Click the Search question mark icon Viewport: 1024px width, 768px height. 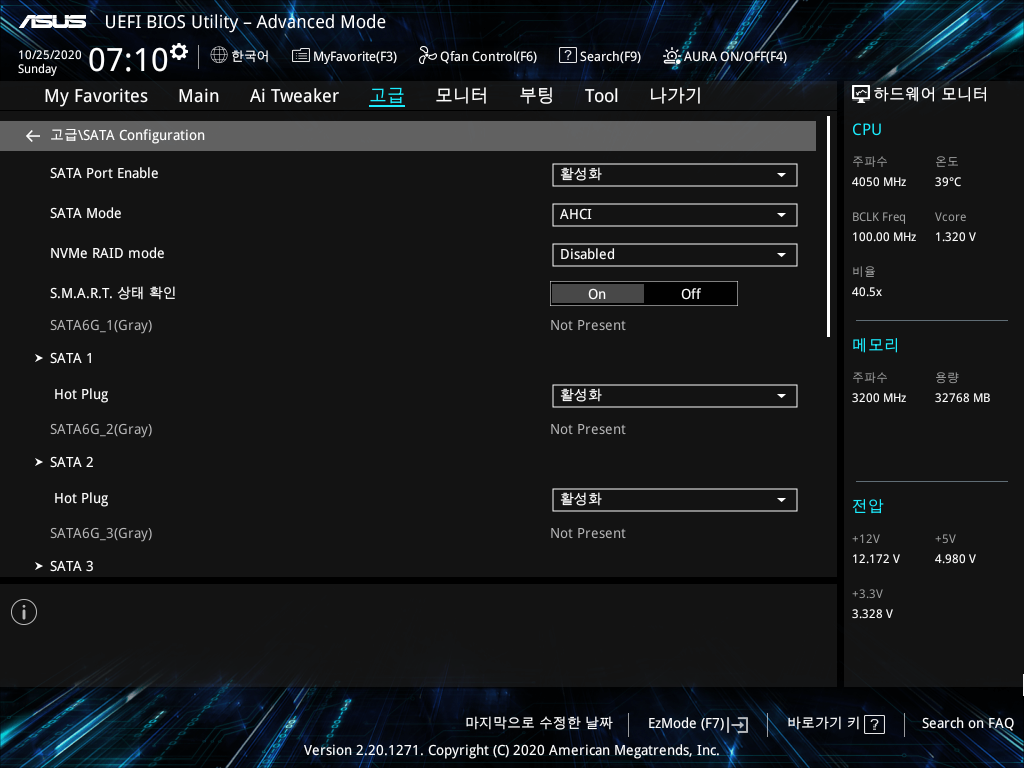568,56
